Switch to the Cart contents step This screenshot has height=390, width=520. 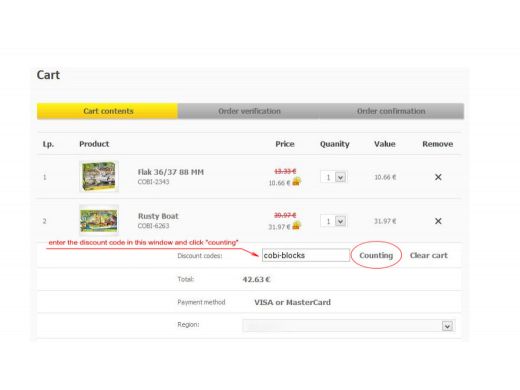[107, 111]
